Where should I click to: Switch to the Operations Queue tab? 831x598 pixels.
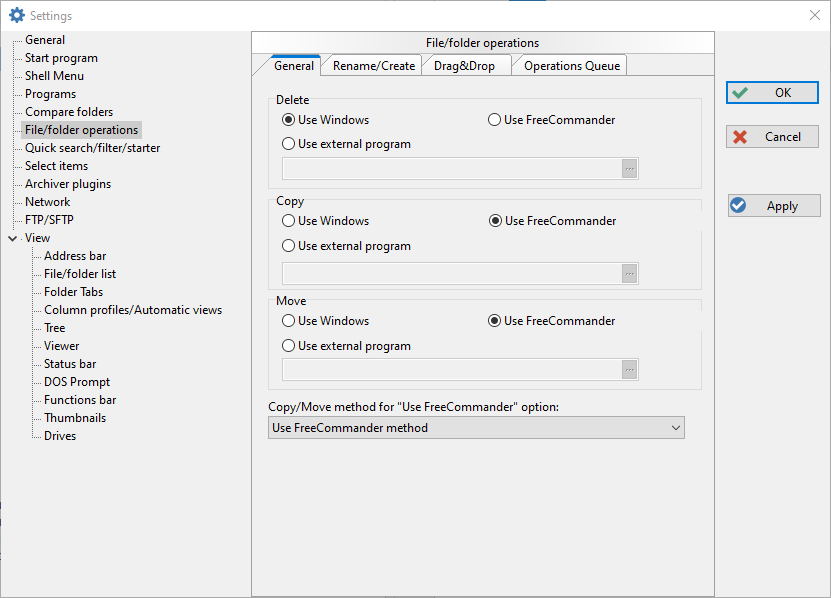(572, 66)
